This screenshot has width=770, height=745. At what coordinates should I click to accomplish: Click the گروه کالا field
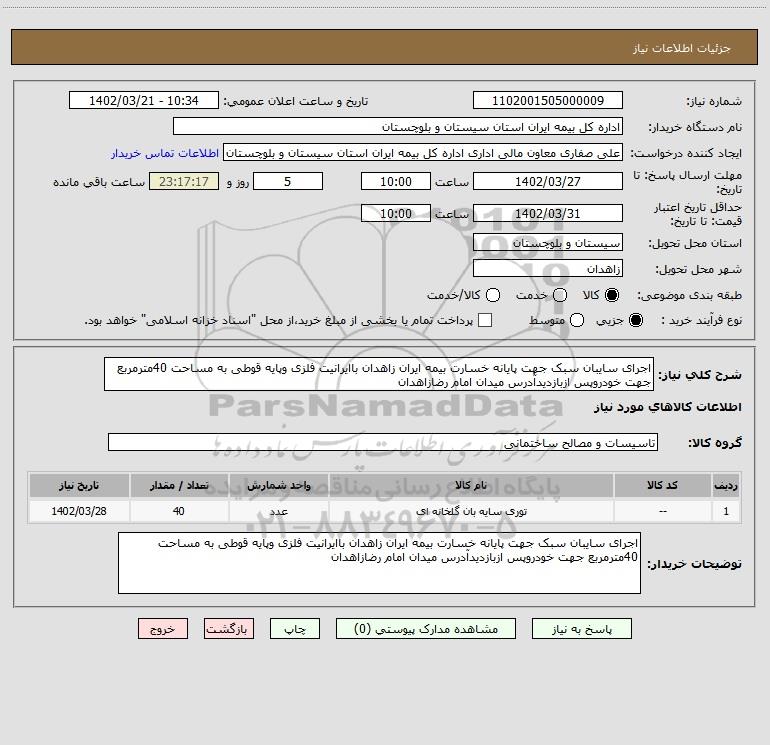click(383, 442)
